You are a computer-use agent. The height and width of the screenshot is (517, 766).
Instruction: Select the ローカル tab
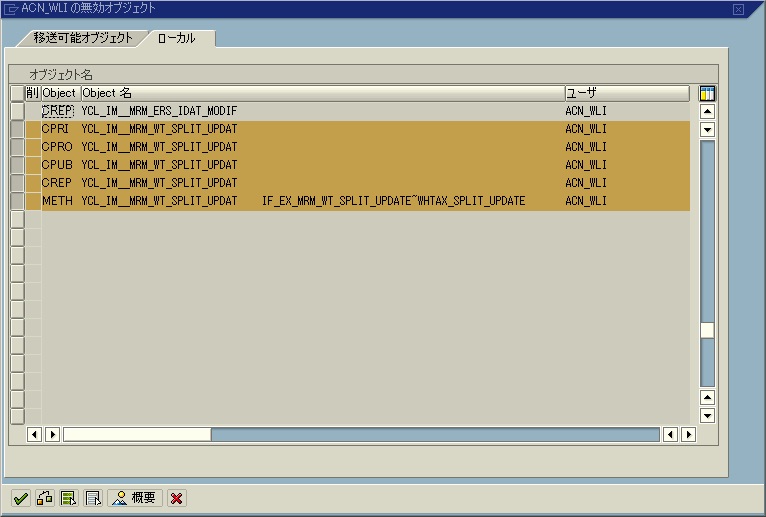[176, 38]
